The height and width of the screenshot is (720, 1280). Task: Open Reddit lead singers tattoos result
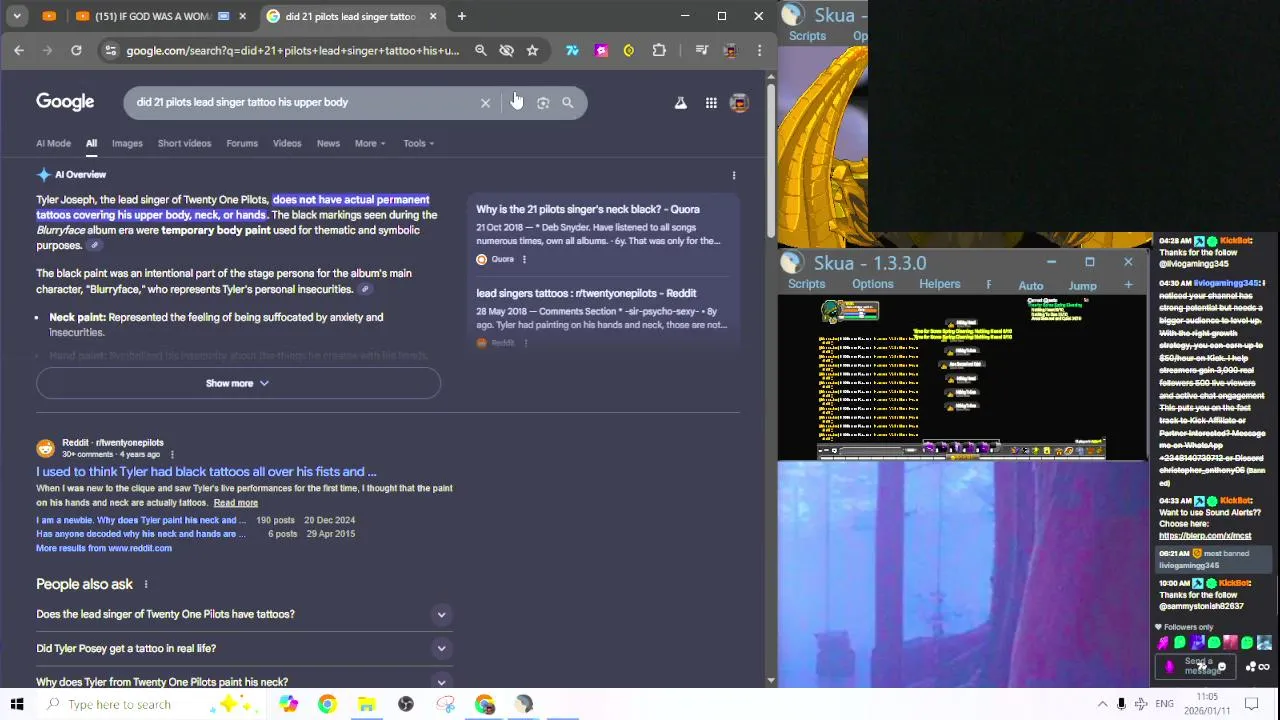(586, 293)
